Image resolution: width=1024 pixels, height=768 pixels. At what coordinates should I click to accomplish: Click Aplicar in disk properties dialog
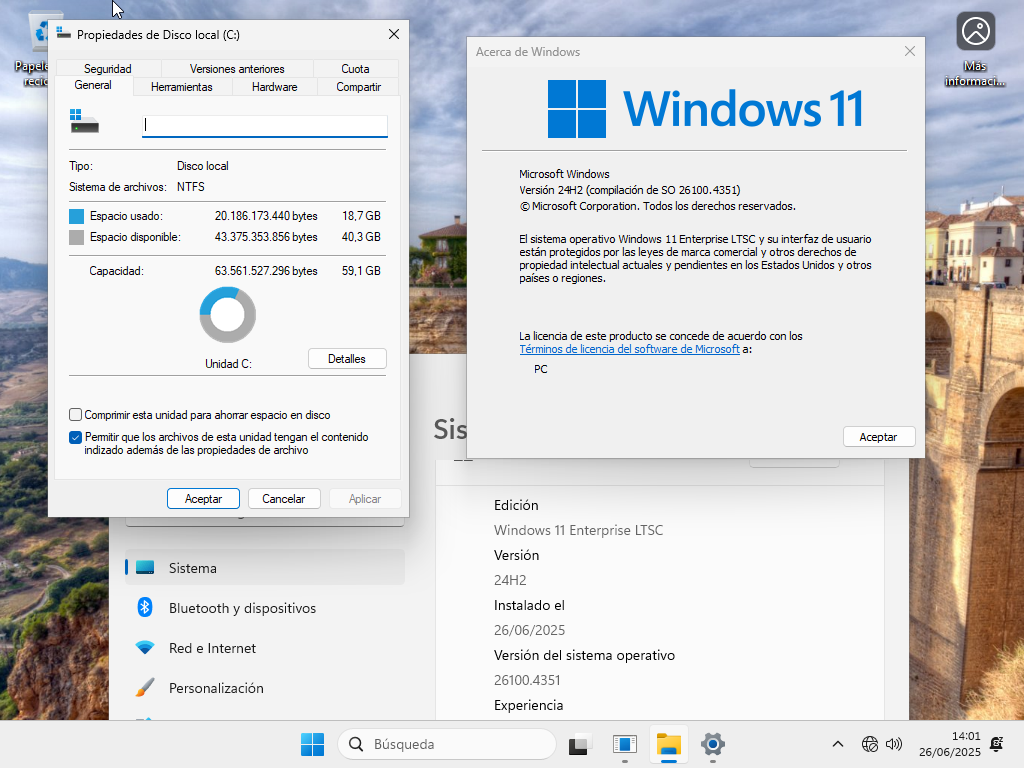tap(364, 498)
